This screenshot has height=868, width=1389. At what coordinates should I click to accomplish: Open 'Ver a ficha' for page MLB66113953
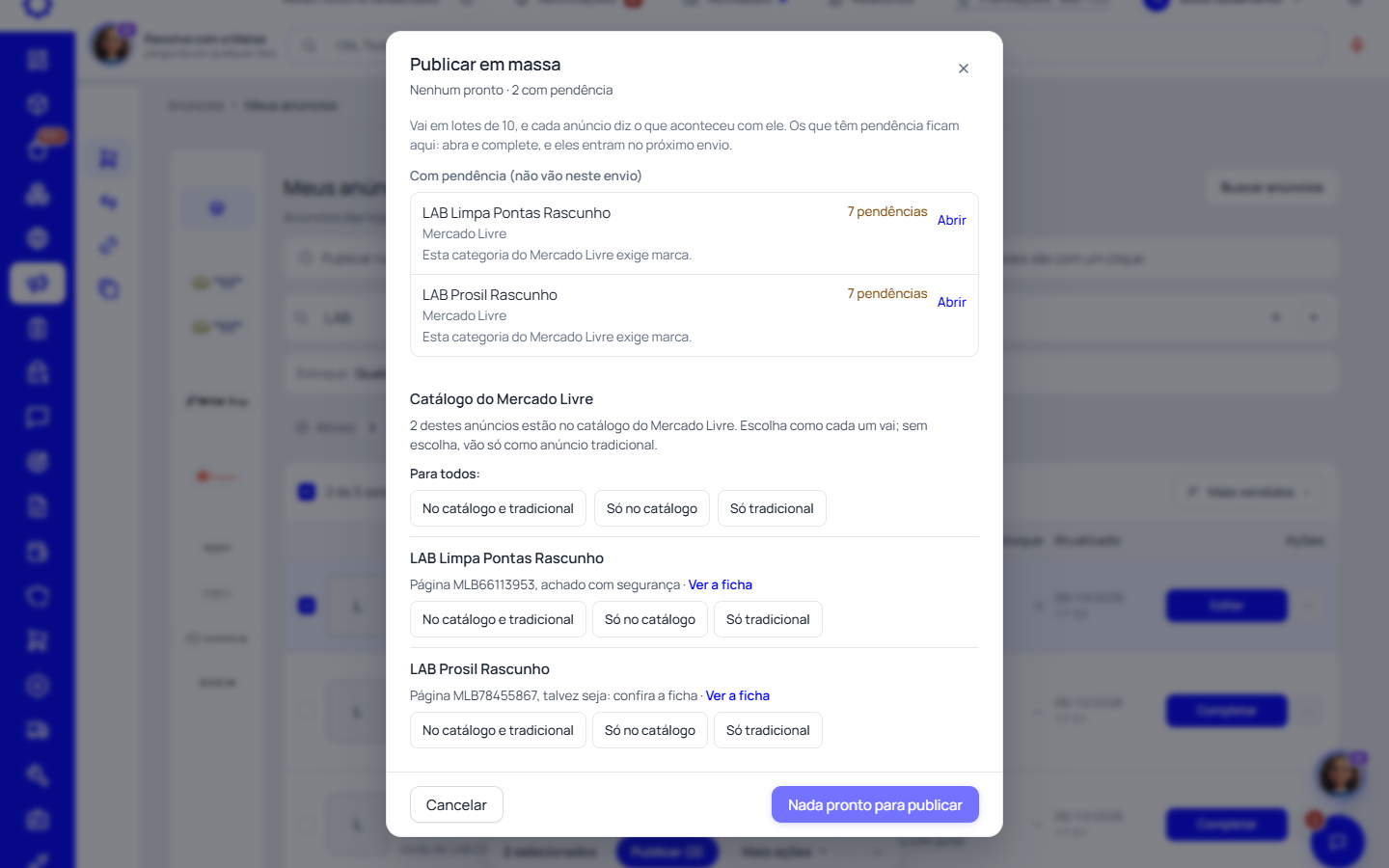pyautogui.click(x=720, y=584)
